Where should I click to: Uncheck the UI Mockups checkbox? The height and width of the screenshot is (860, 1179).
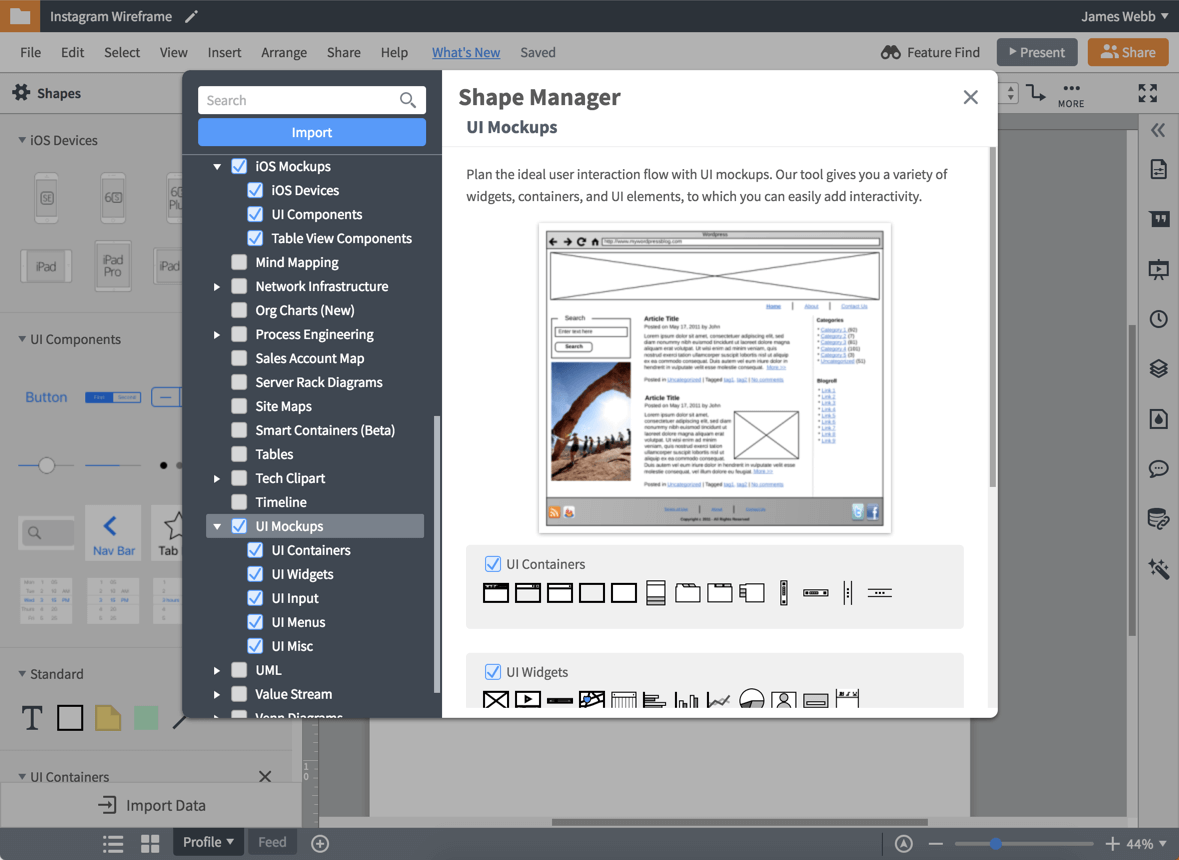[x=239, y=526]
